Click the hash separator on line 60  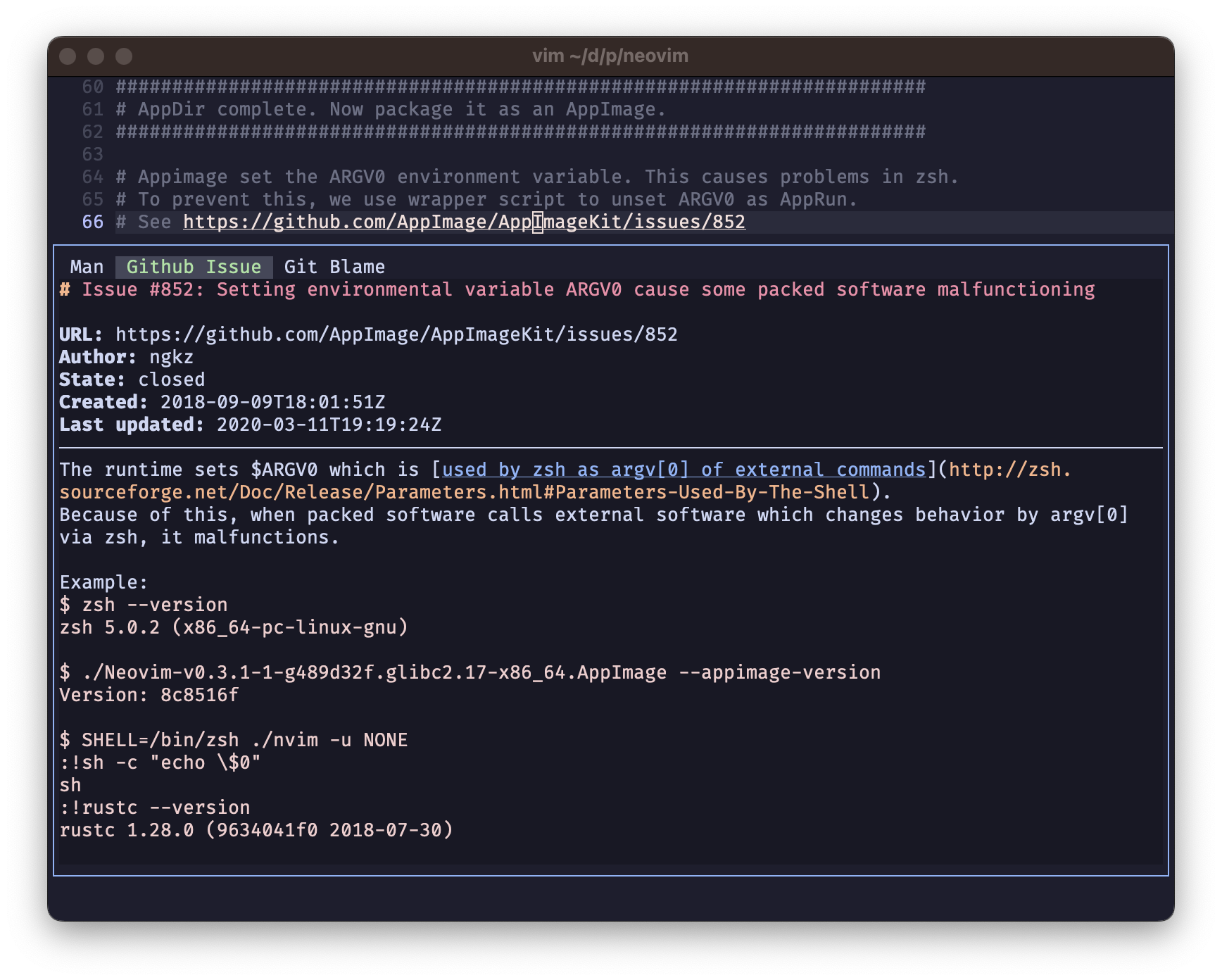point(520,87)
